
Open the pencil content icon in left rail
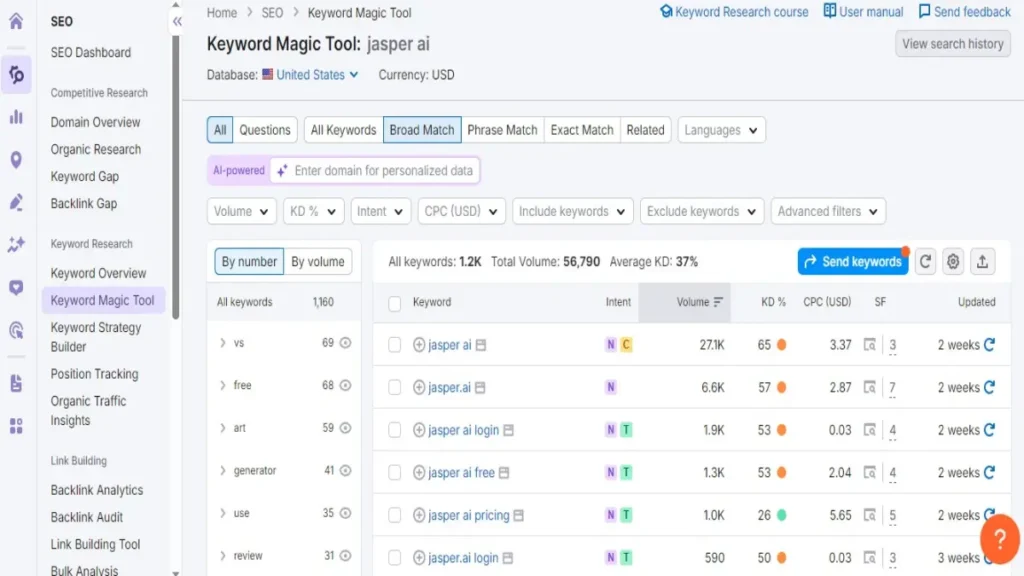(16, 202)
